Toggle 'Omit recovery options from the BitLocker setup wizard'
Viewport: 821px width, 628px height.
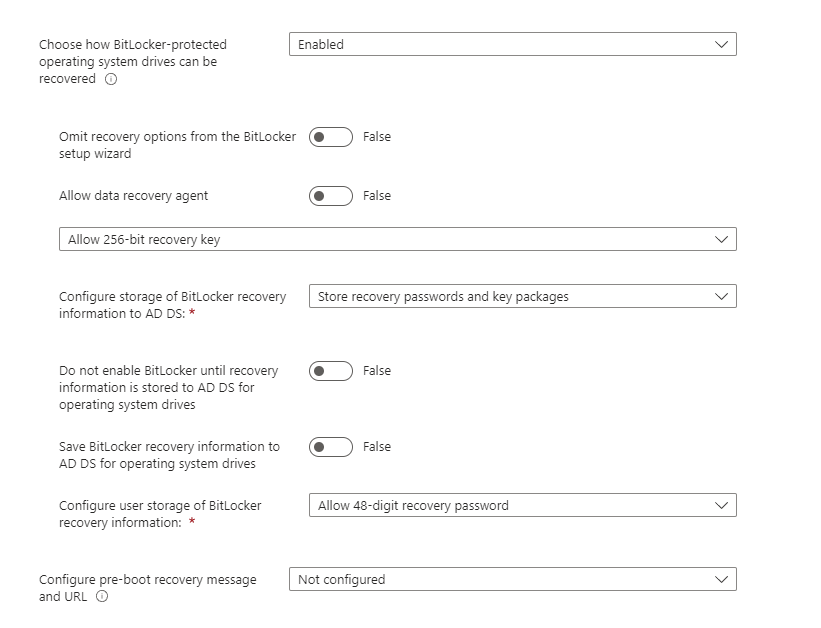click(x=331, y=137)
